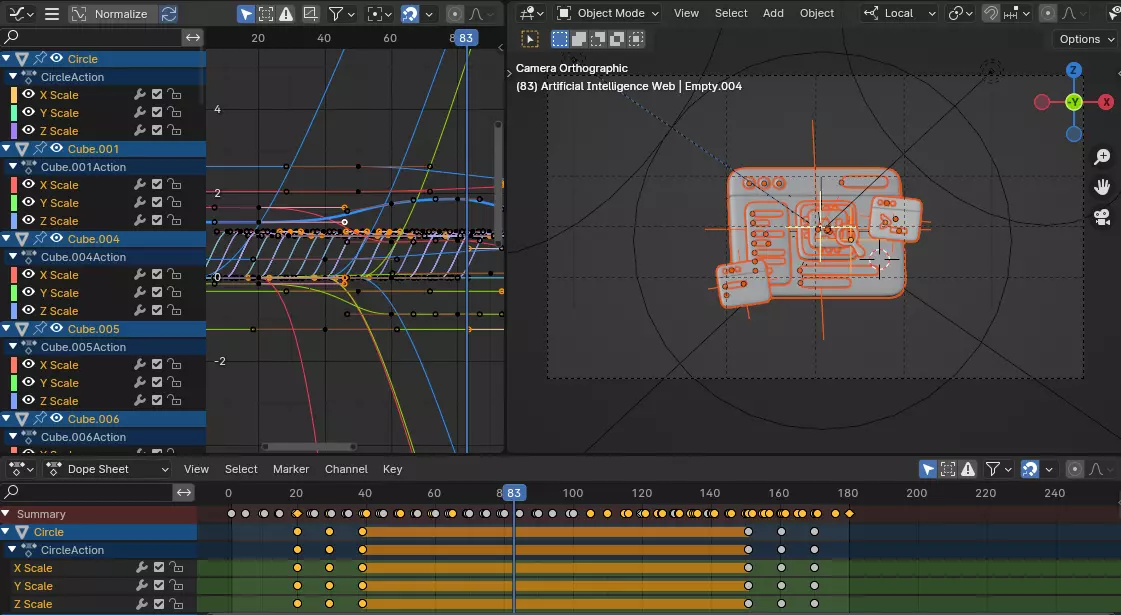This screenshot has height=615, width=1121.
Task: Click the green -Y axis on the navigation gizmo
Action: click(x=1073, y=102)
